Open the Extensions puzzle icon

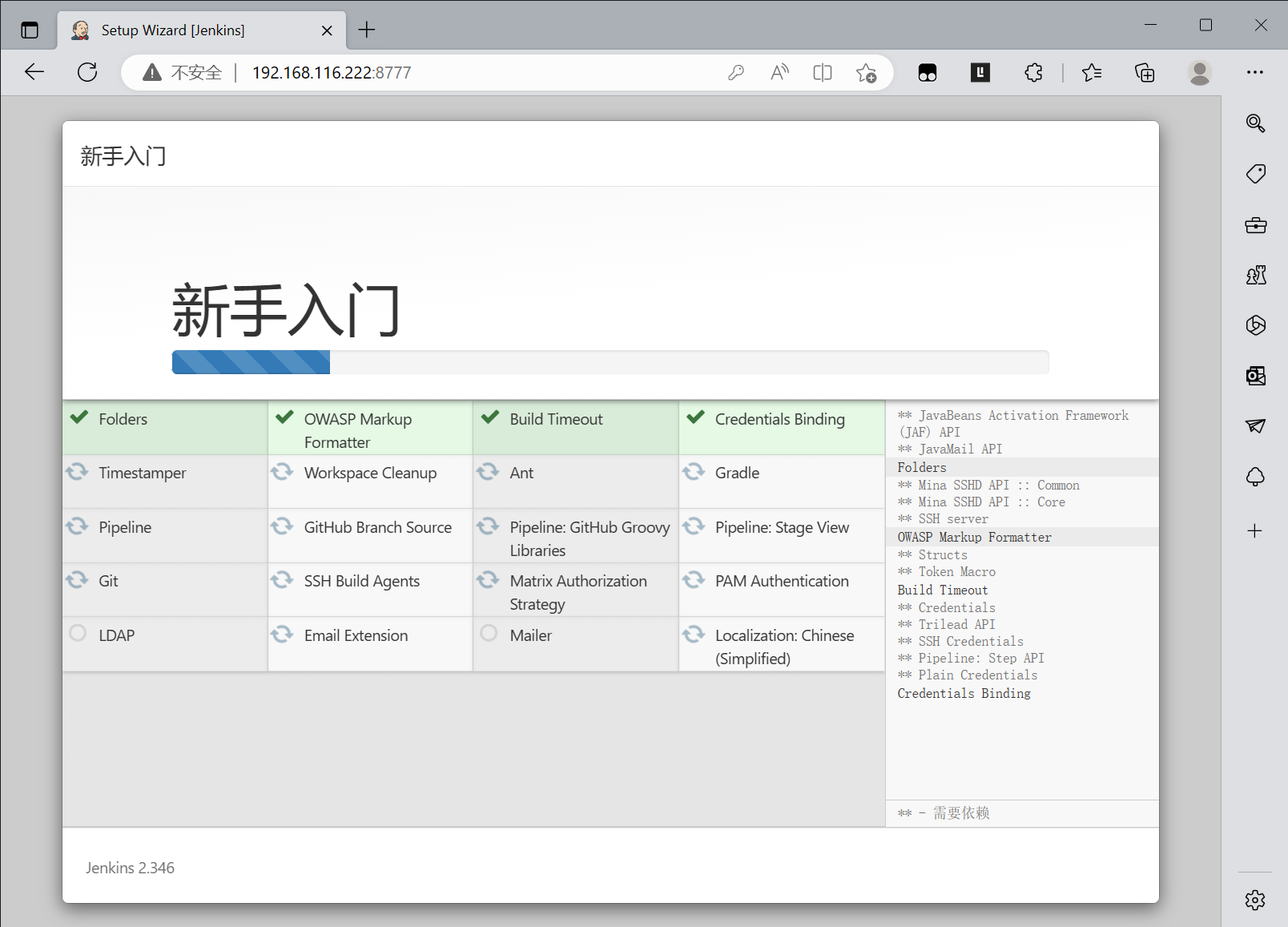(x=1033, y=73)
